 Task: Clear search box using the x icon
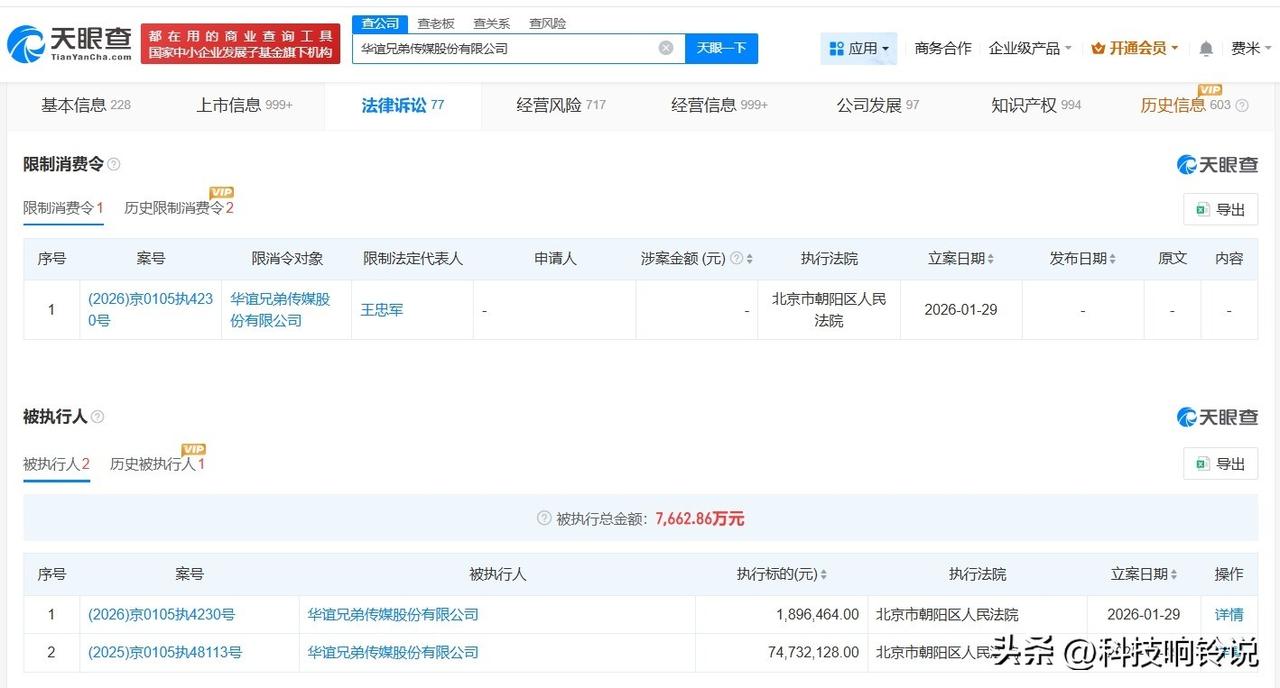[x=664, y=47]
